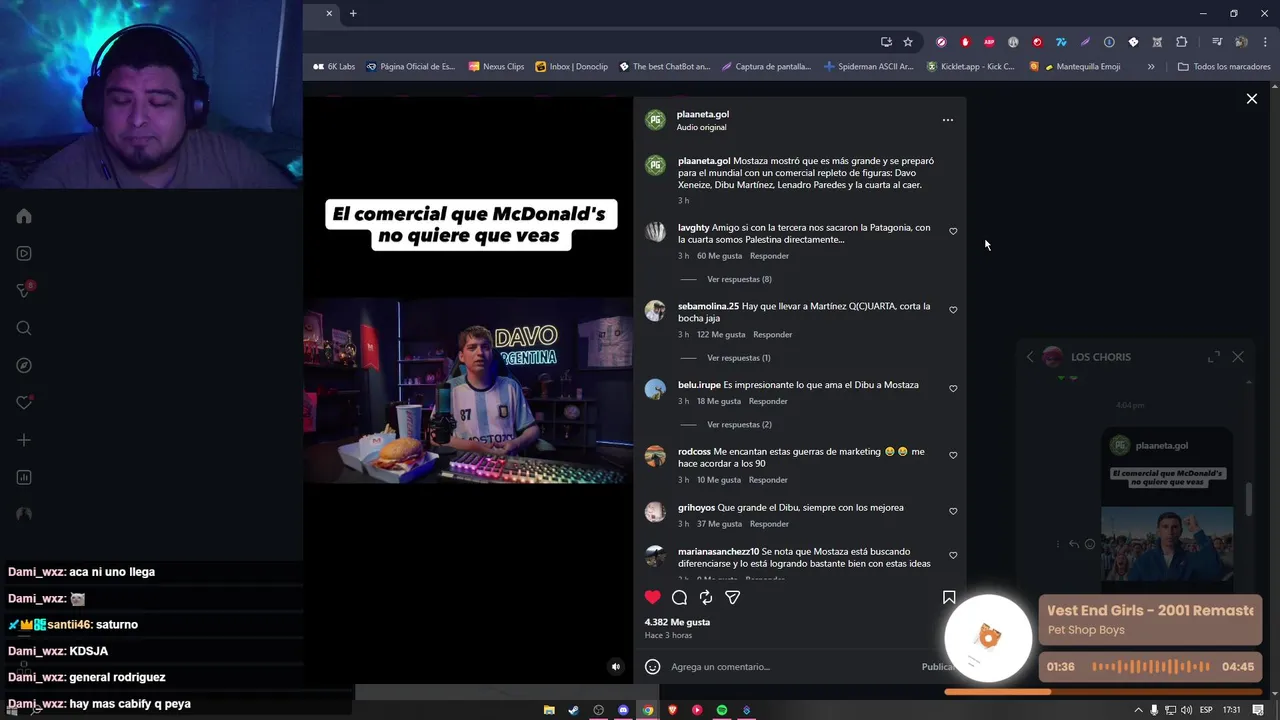Go back in LOS CHORIS chat
This screenshot has height=720, width=1280.
click(1030, 357)
